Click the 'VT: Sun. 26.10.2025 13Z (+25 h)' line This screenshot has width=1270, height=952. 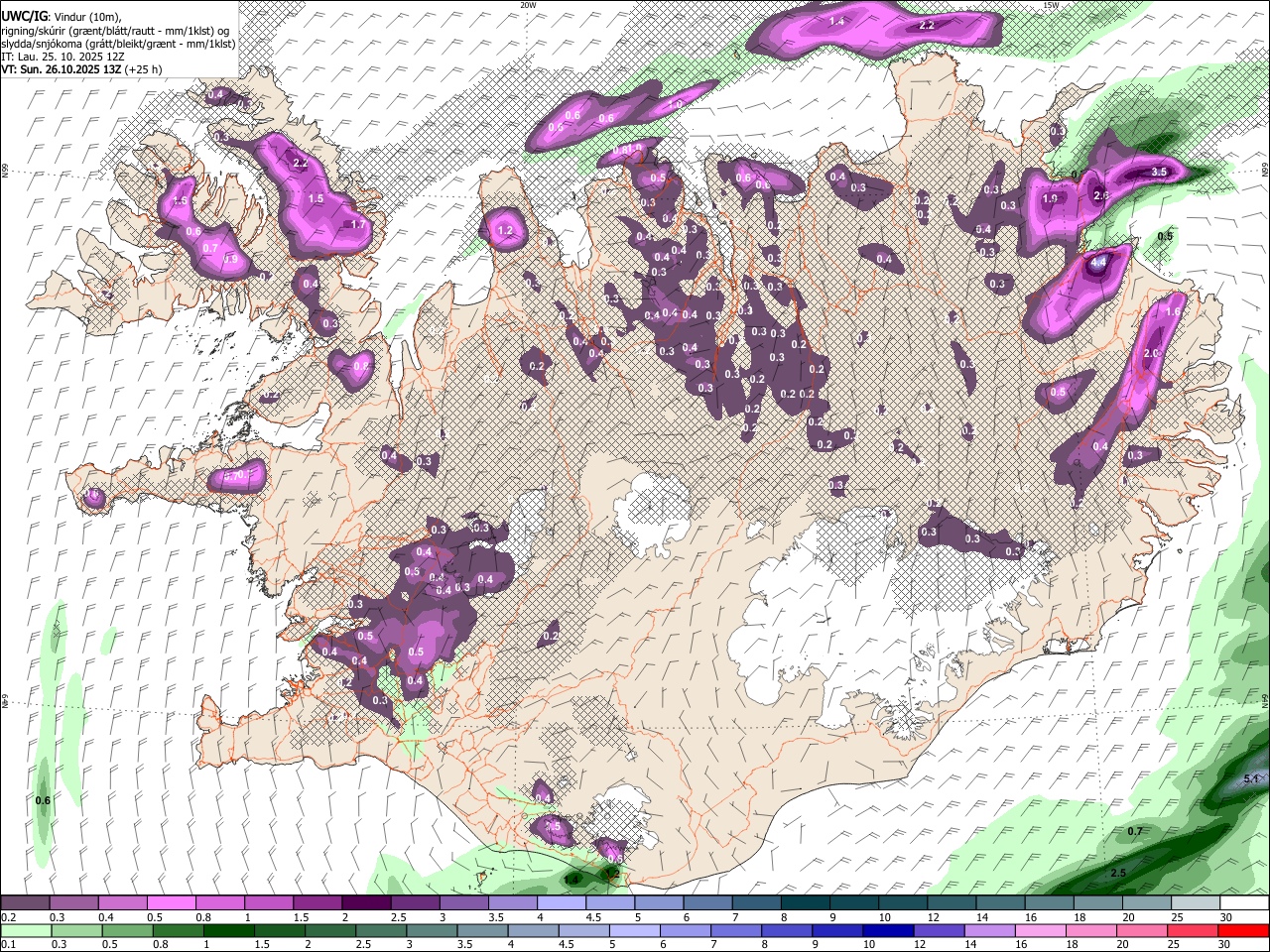[x=81, y=69]
